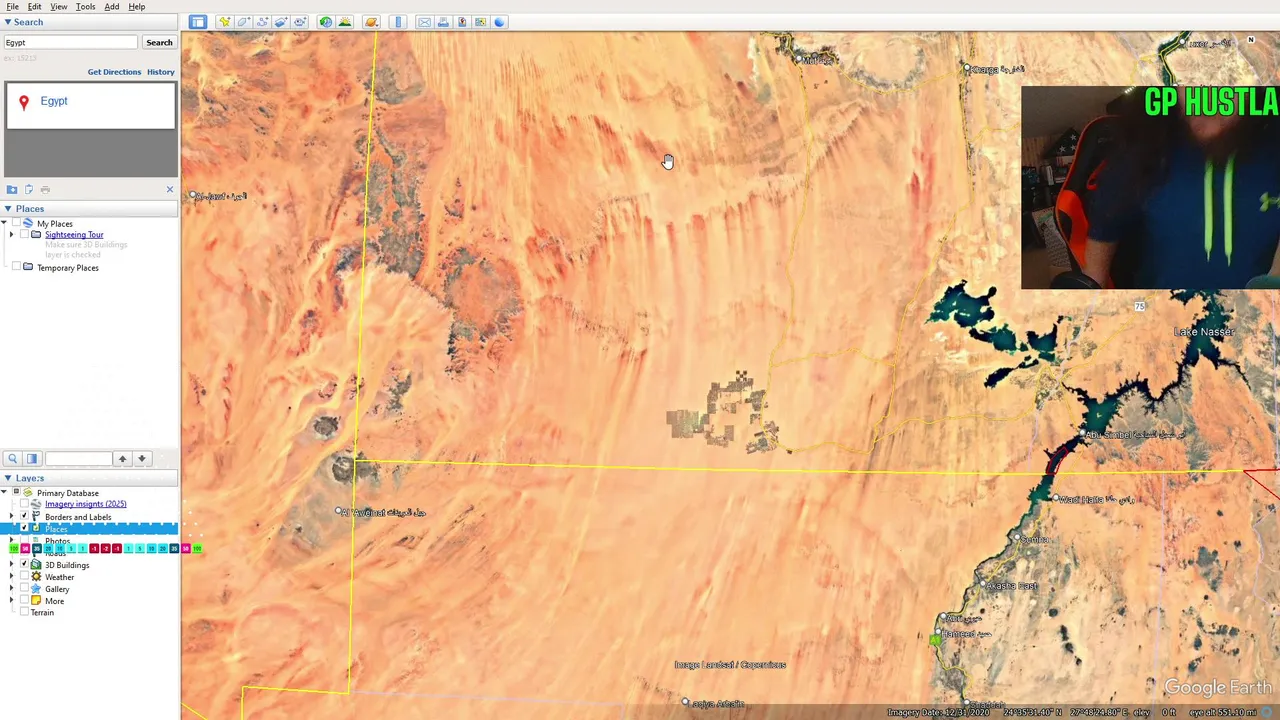This screenshot has width=1280, height=720.
Task: Select the Add Polygon tool
Action: pyautogui.click(x=243, y=22)
